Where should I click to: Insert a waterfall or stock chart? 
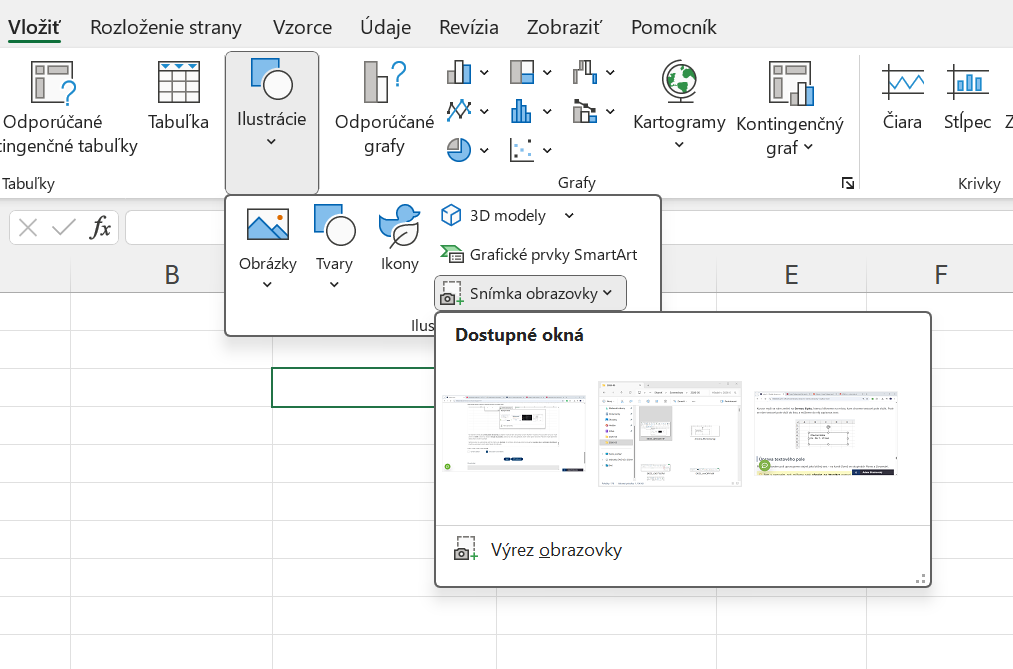click(x=585, y=72)
